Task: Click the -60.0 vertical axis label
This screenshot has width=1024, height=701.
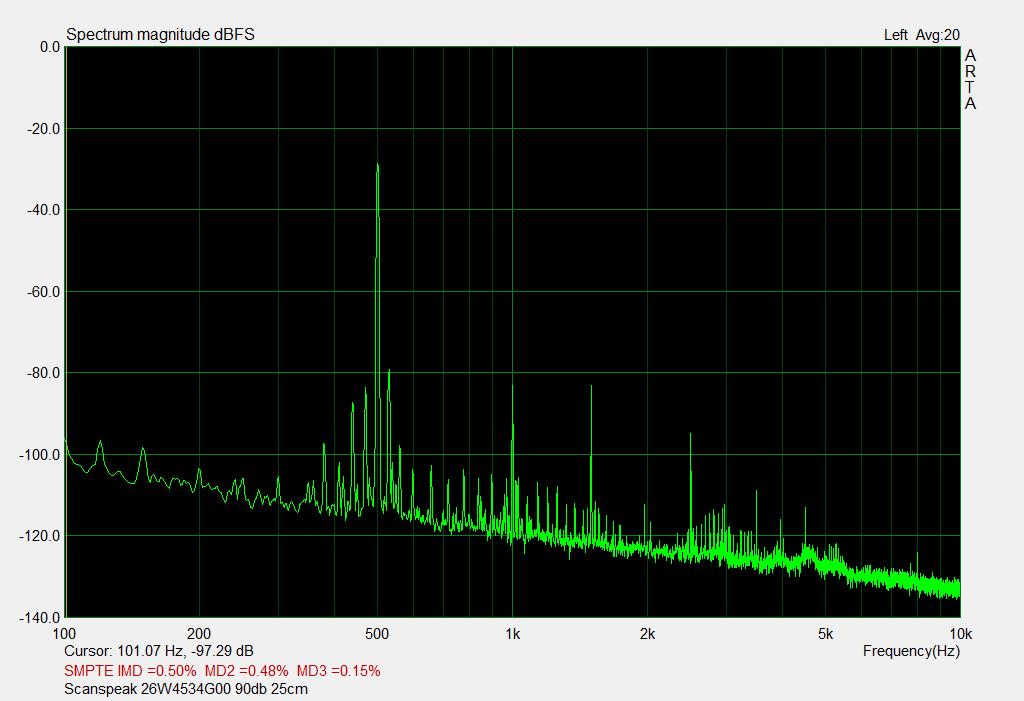Action: [43, 292]
